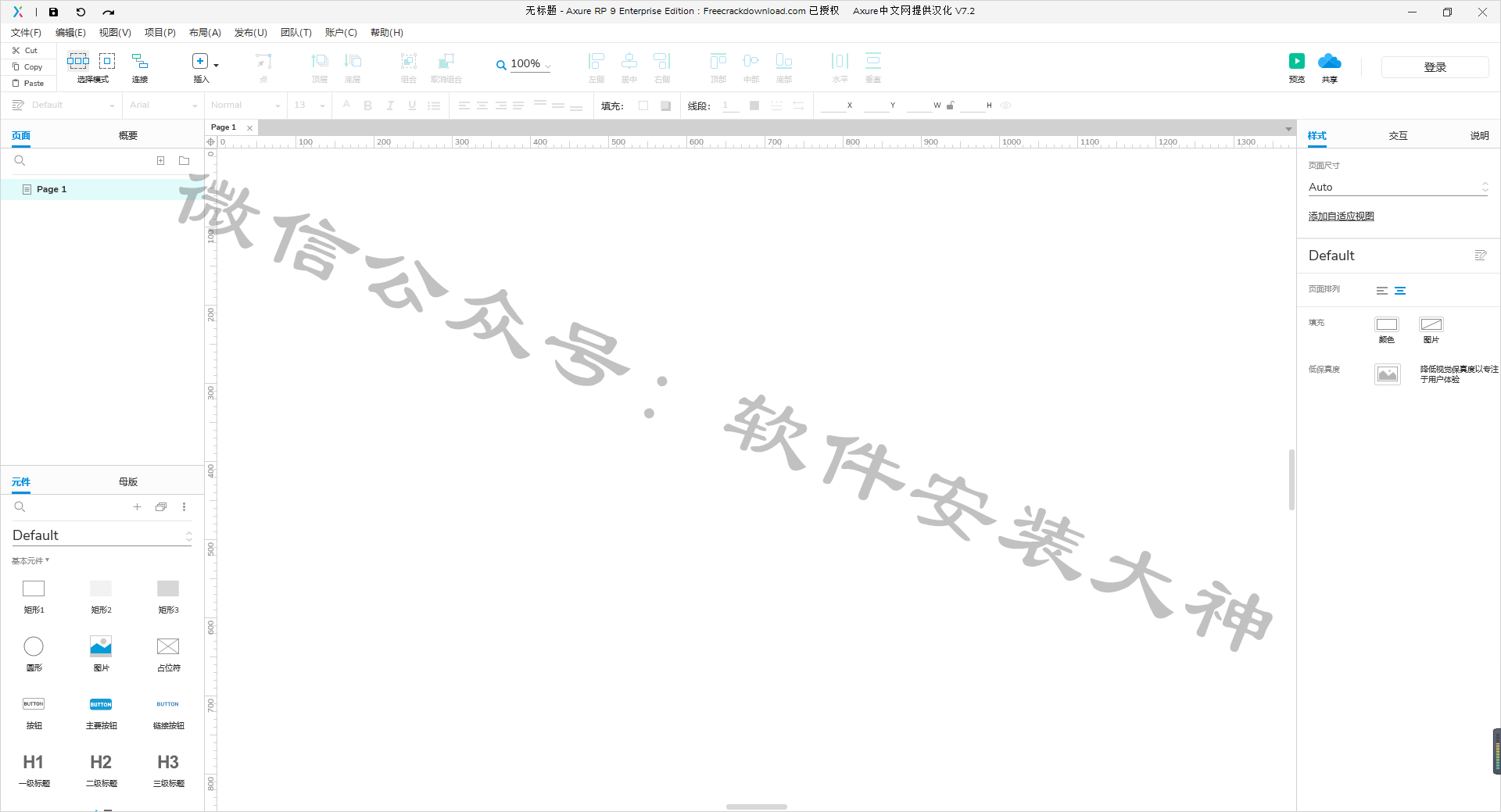Open the Normal font weight dropdown
Image resolution: width=1501 pixels, height=812 pixels.
pyautogui.click(x=245, y=105)
